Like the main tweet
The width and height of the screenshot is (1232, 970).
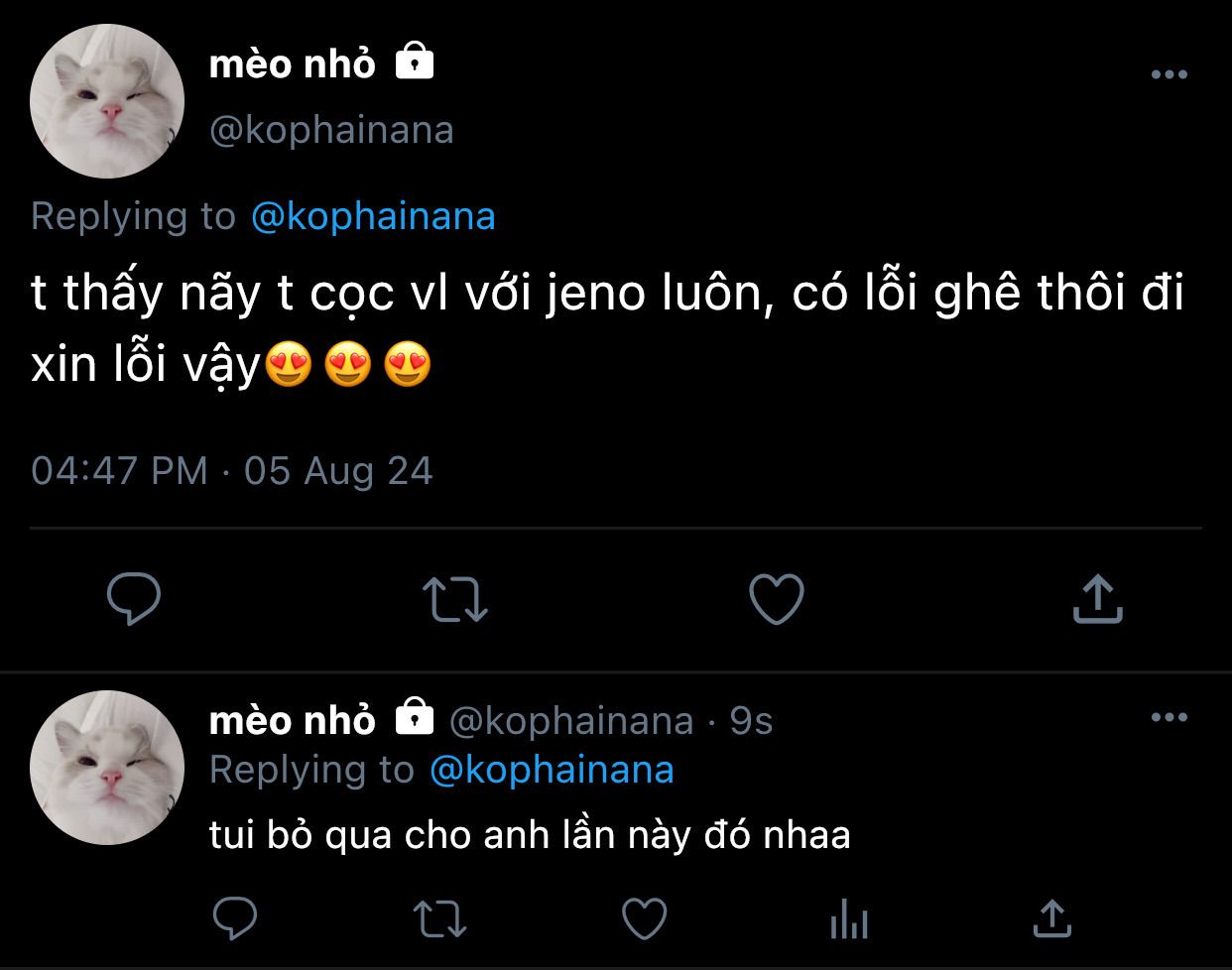775,599
